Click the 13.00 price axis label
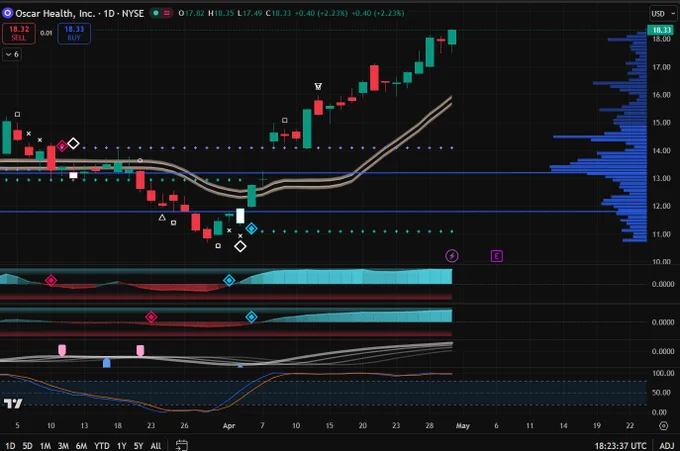This screenshot has width=680, height=451. [x=661, y=178]
